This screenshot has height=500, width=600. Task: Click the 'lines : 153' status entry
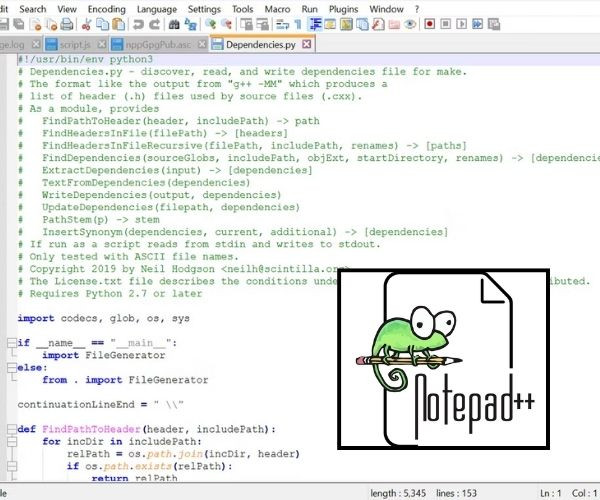click(x=456, y=493)
